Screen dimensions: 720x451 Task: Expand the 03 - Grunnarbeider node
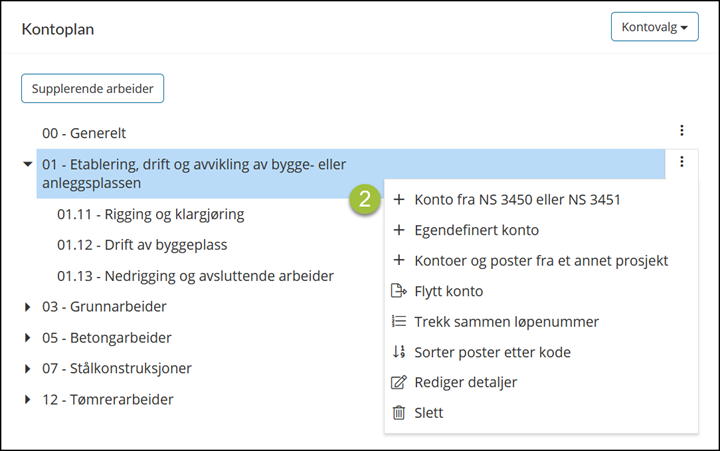[x=28, y=307]
